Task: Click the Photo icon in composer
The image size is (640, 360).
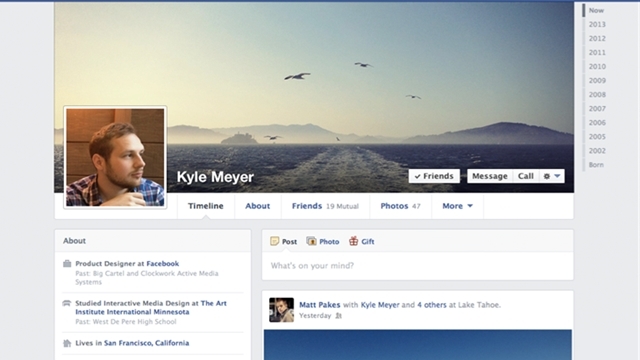Action: 311,241
